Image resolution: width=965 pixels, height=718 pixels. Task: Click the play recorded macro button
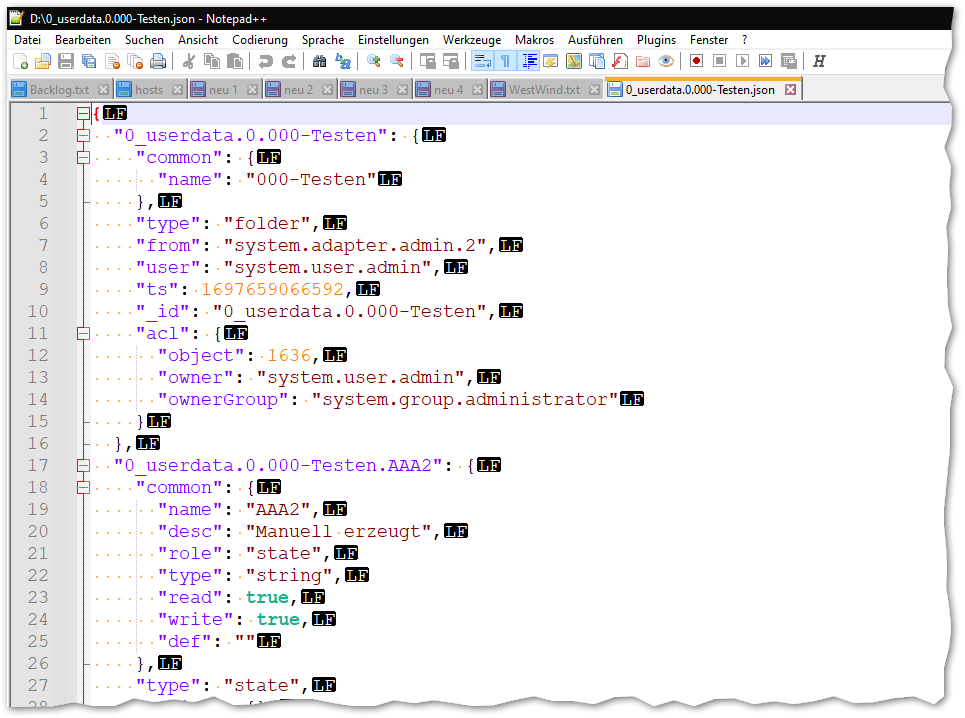click(743, 61)
